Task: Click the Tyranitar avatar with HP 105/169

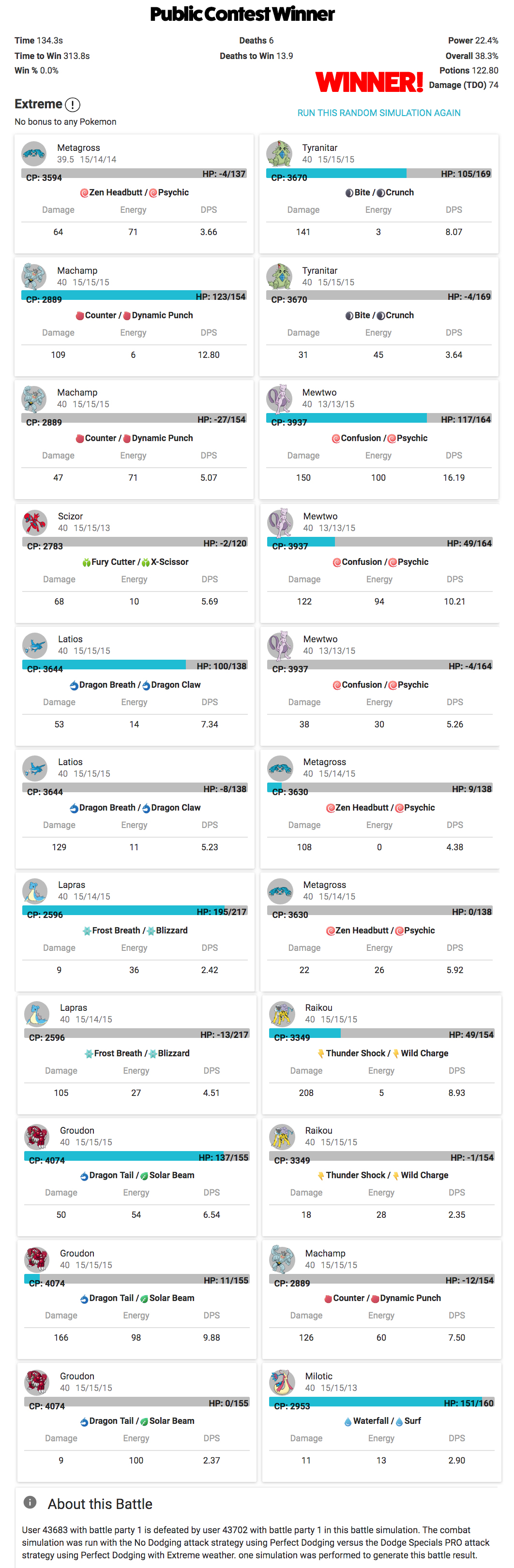Action: pos(279,154)
